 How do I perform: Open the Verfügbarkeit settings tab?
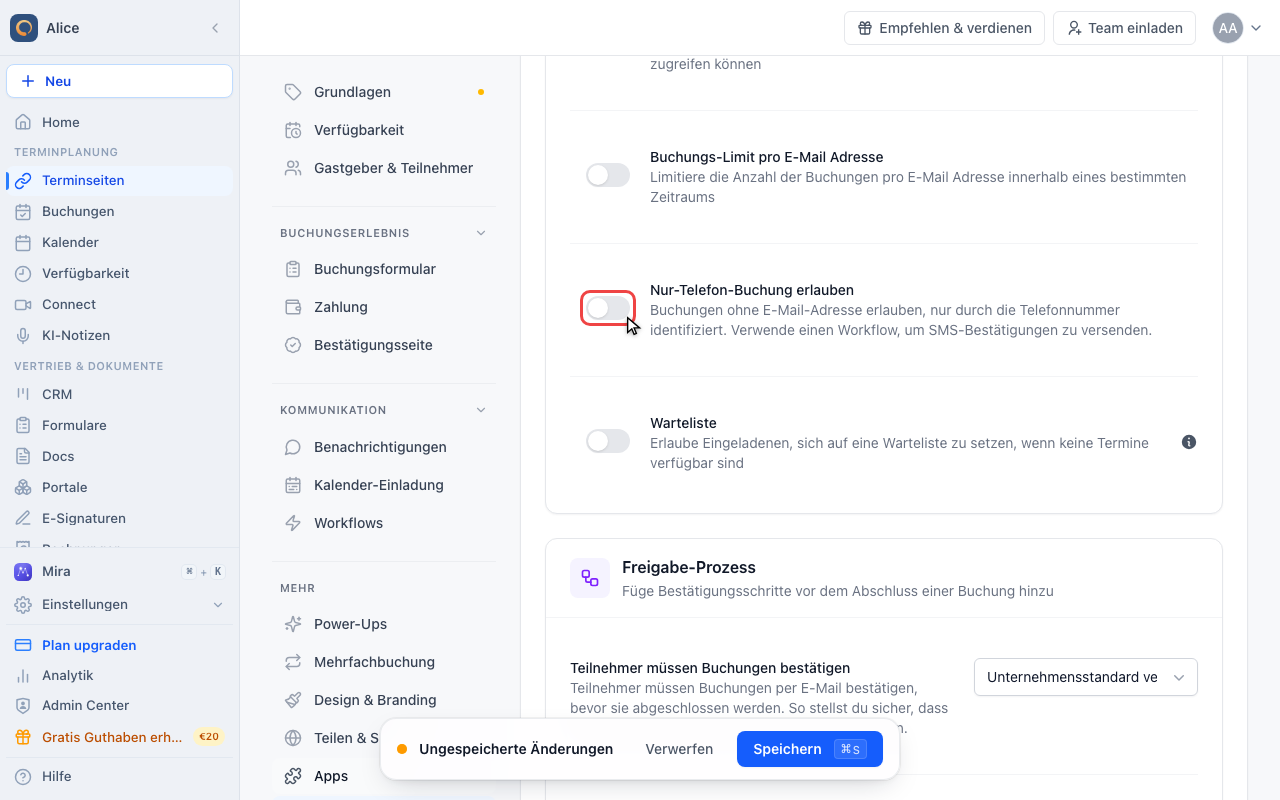click(x=384, y=130)
